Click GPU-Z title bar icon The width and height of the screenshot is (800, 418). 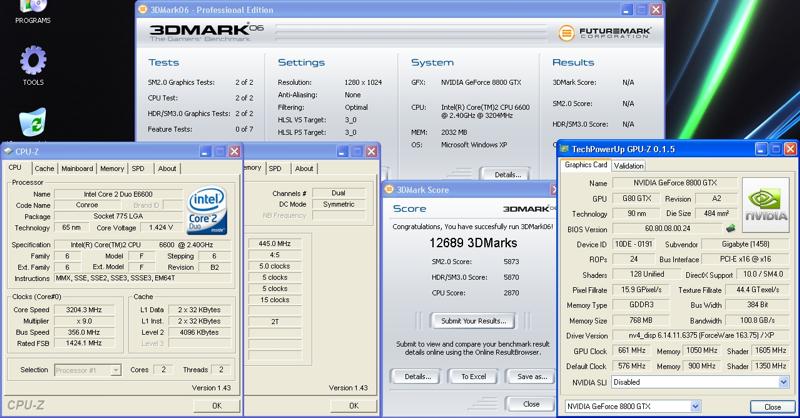click(x=564, y=149)
